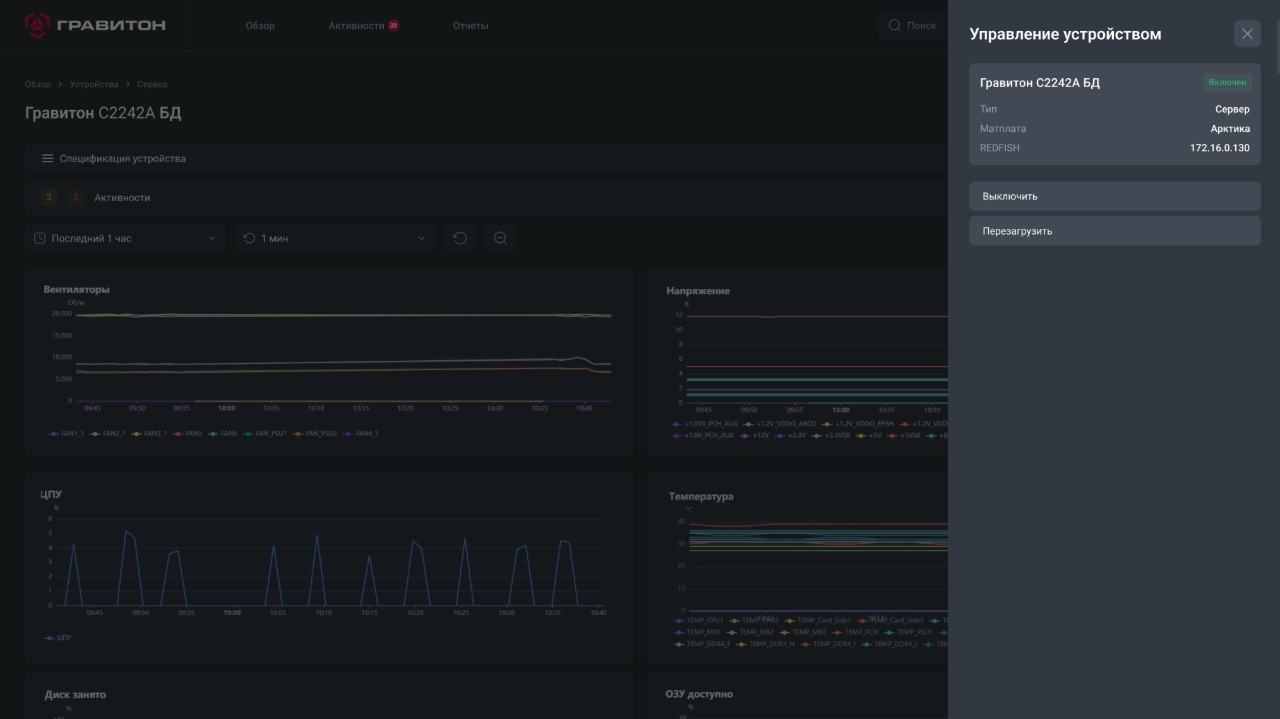
Task: Toggle FAN3_1 series in fans legend
Action: point(149,434)
